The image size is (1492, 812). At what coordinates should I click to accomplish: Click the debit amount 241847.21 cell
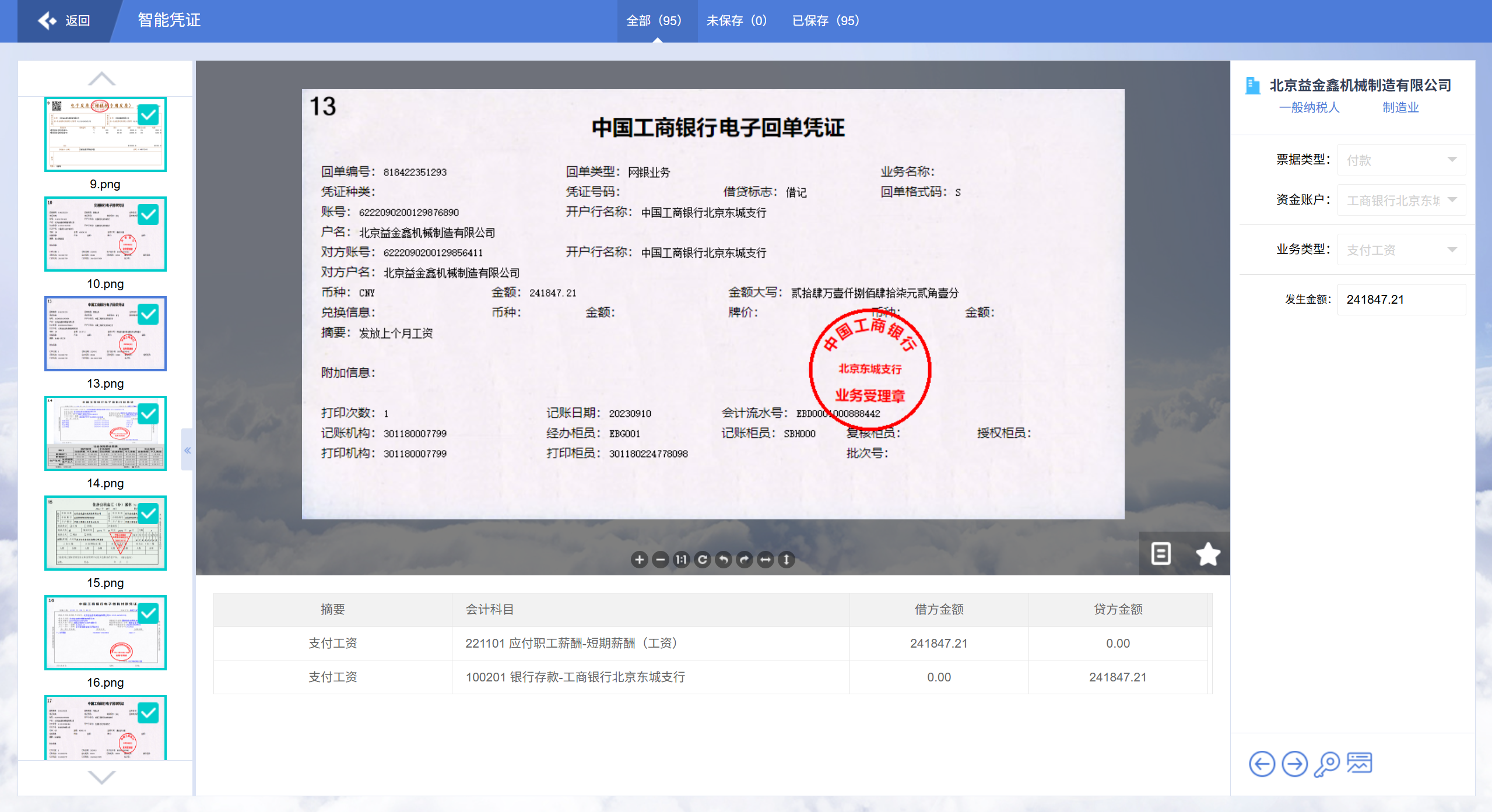(939, 643)
